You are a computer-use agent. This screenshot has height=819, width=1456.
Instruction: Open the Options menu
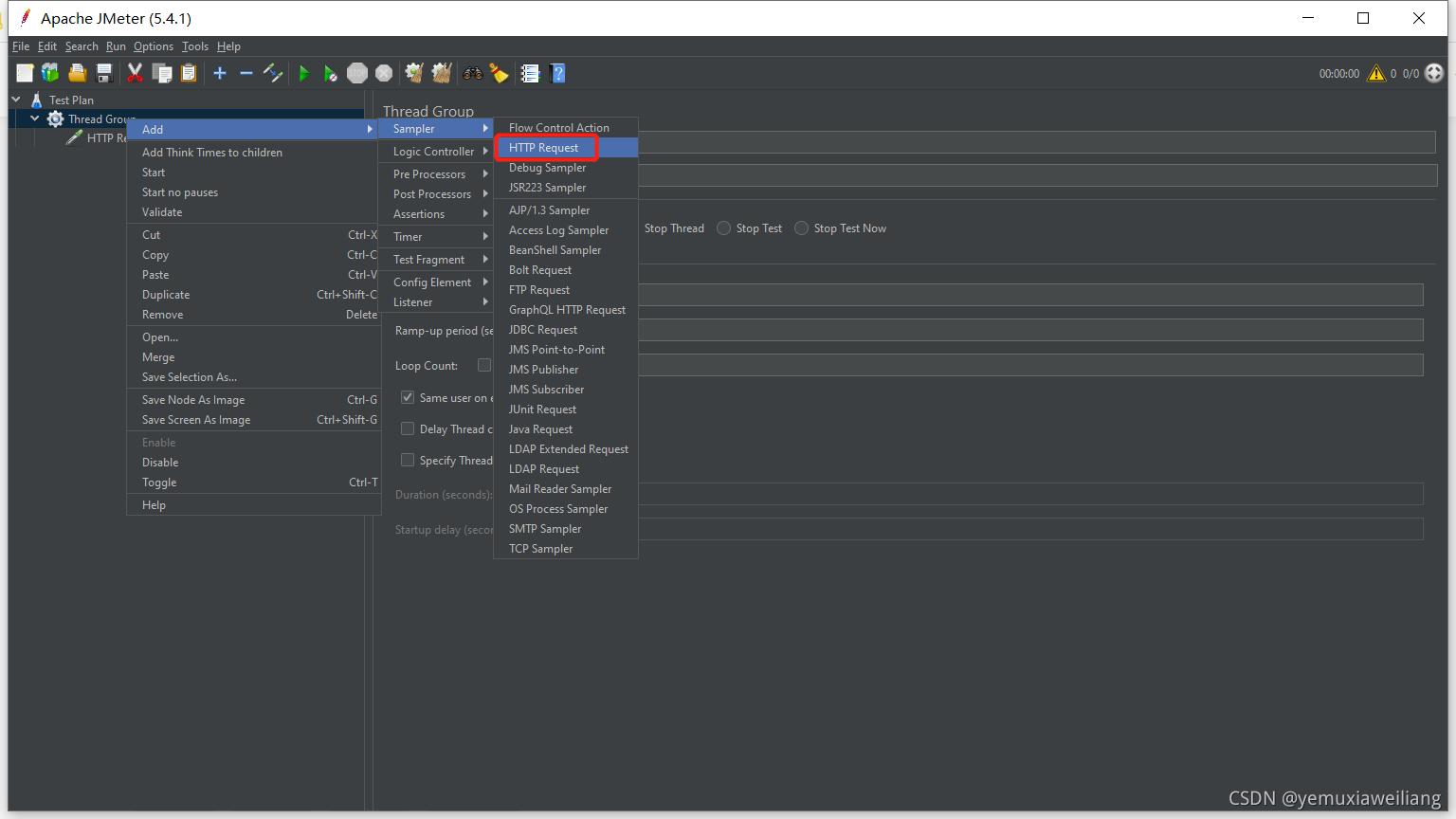154,45
